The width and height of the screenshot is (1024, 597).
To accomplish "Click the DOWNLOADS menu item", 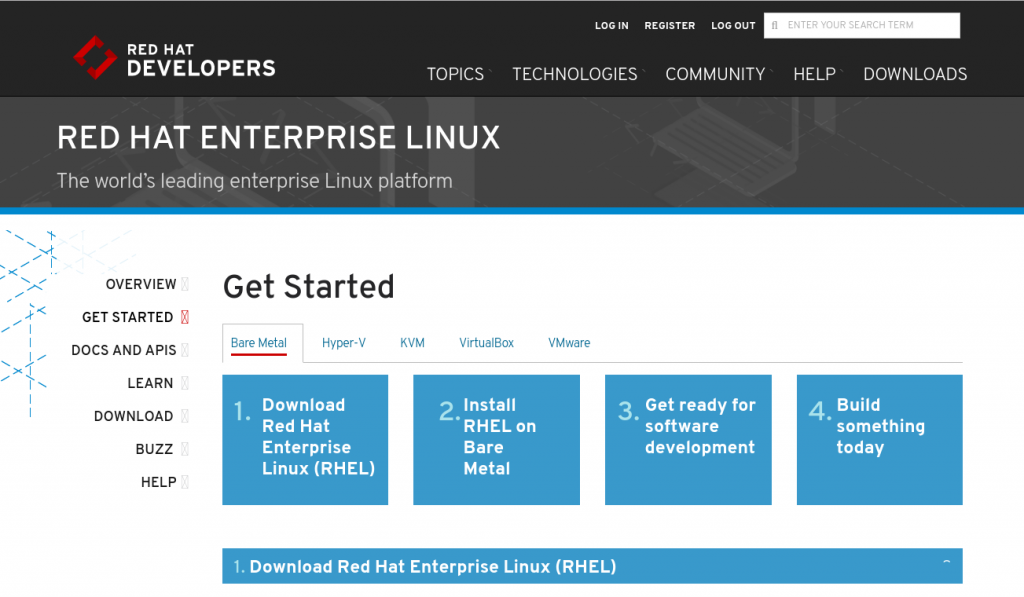I will tap(914, 74).
